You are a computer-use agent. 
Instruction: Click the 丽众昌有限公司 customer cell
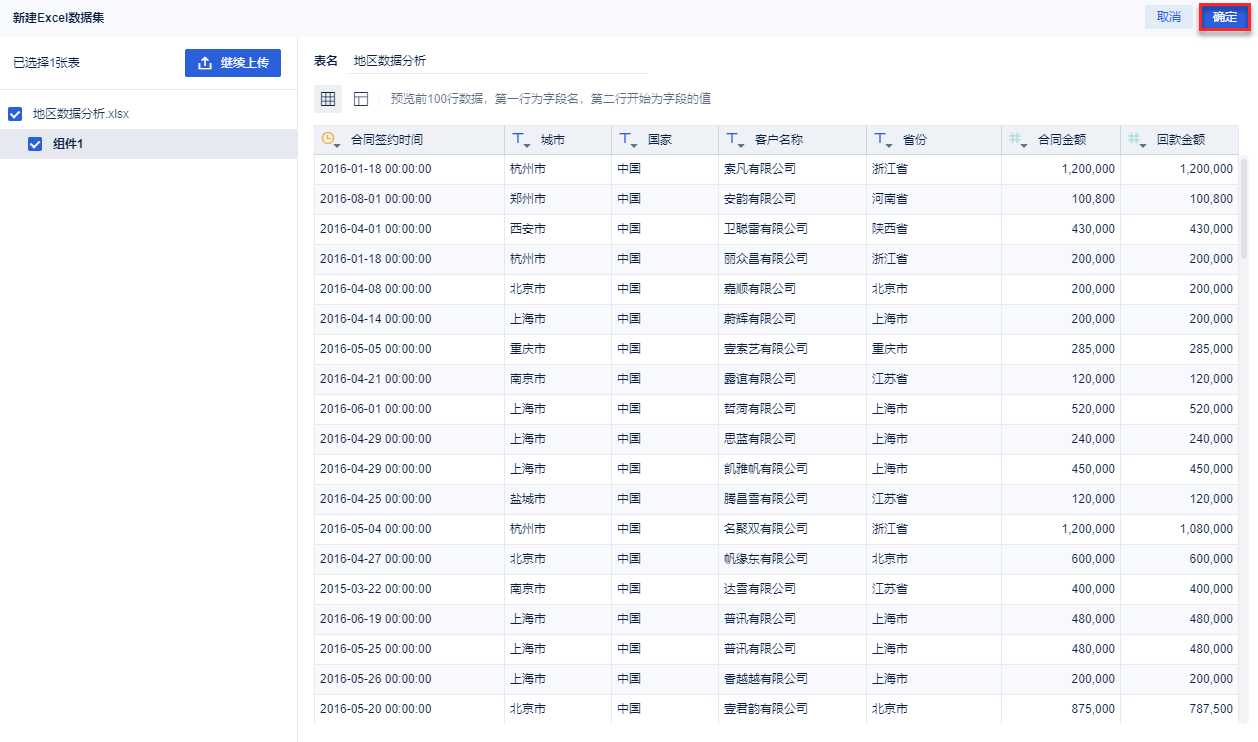792,259
